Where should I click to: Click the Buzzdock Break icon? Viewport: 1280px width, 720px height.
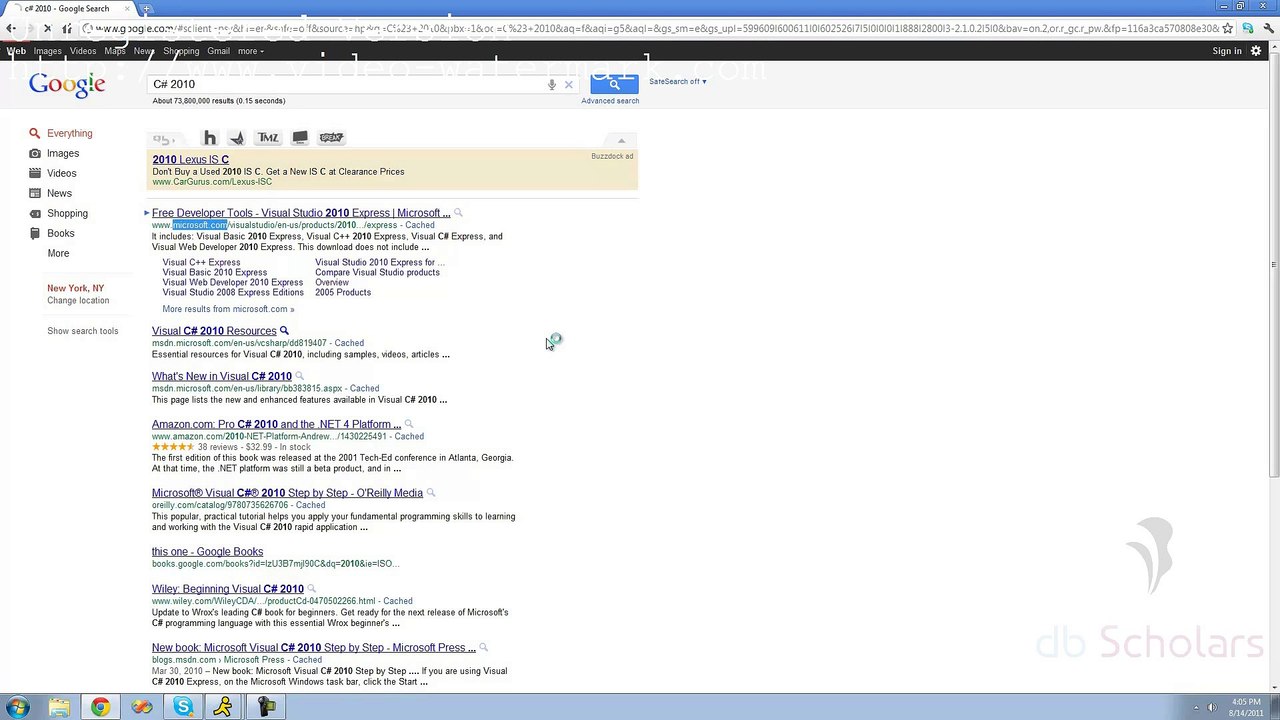[x=331, y=138]
